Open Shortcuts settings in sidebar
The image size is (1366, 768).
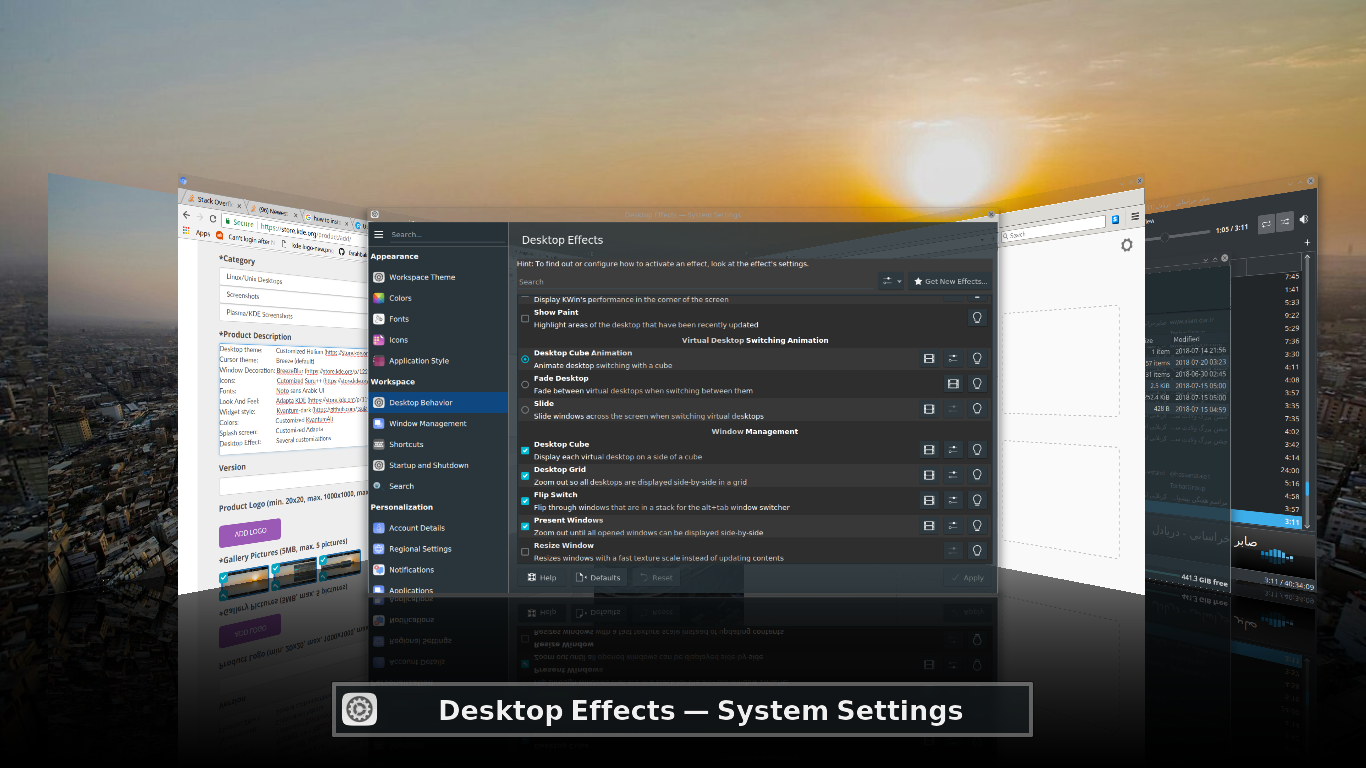pyautogui.click(x=438, y=444)
